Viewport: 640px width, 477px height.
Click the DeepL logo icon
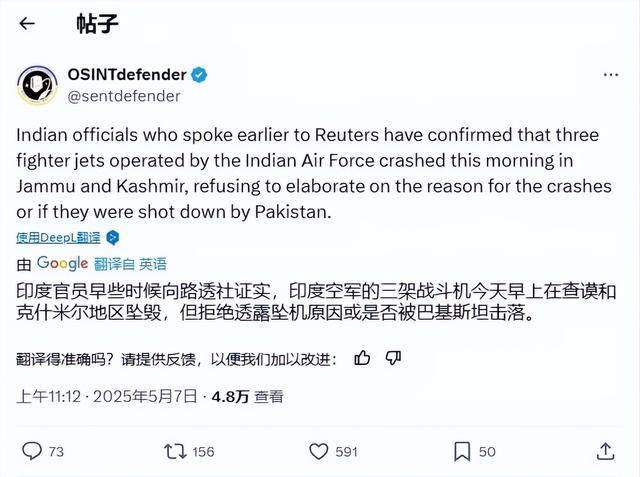(113, 238)
